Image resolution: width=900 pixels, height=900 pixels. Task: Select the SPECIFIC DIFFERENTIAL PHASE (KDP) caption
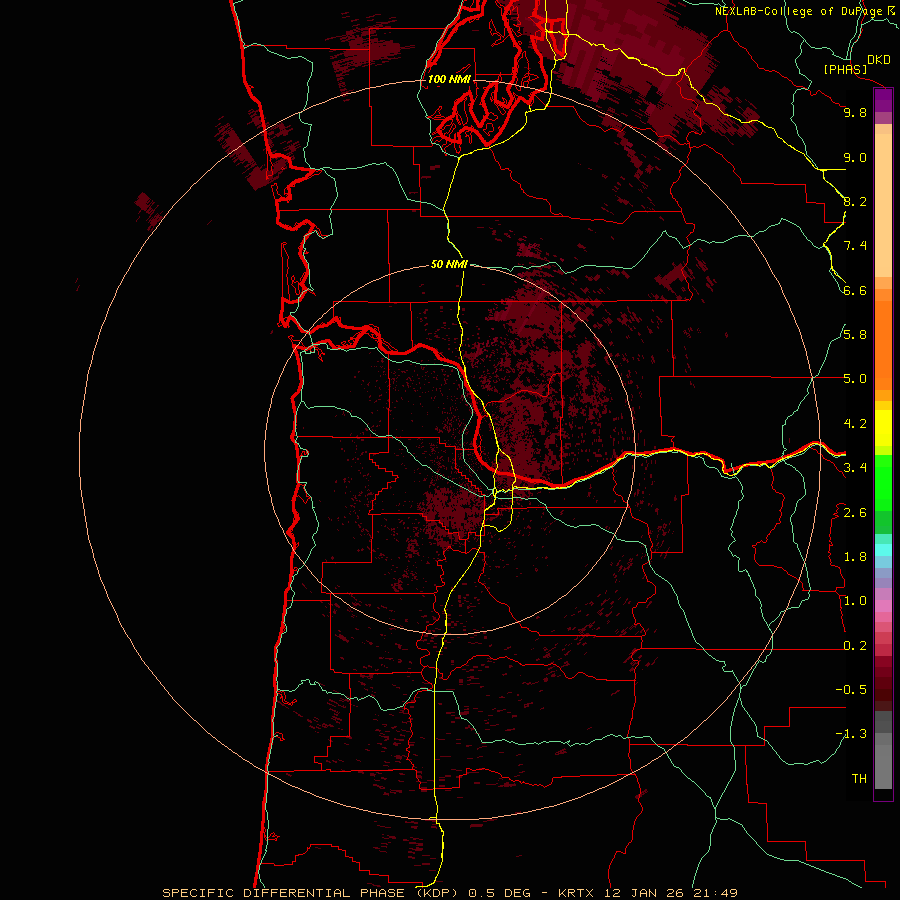tap(309, 893)
